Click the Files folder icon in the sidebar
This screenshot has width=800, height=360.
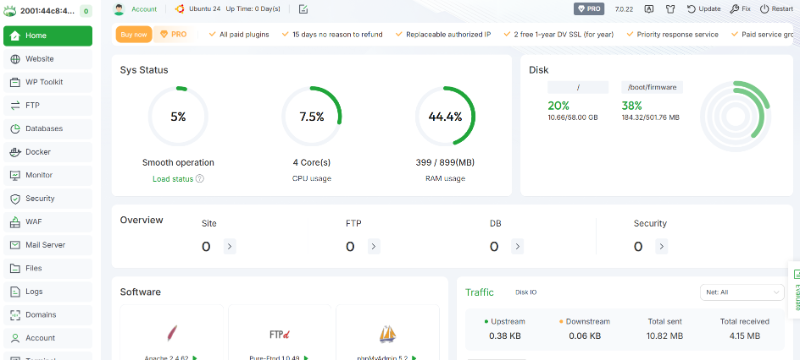tap(15, 268)
